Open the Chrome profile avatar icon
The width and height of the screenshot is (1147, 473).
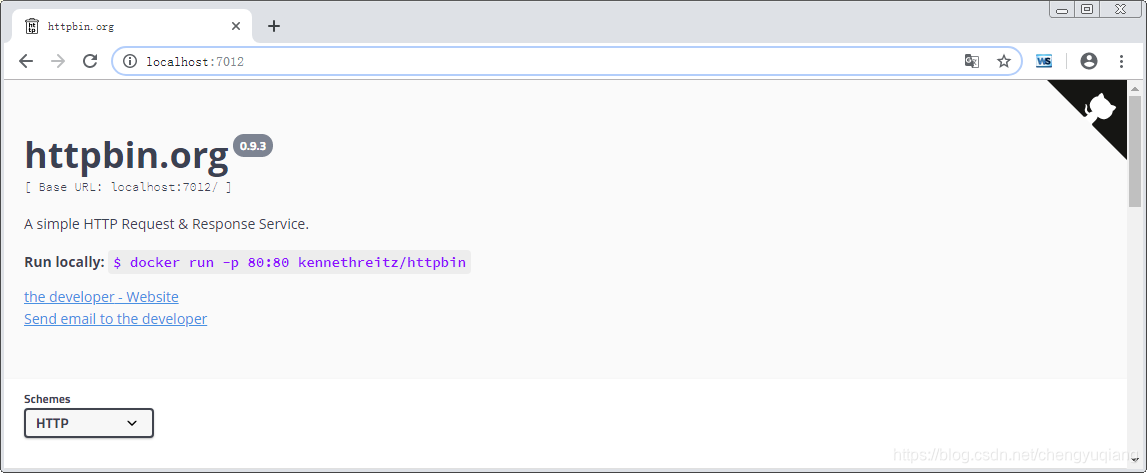pyautogui.click(x=1088, y=61)
